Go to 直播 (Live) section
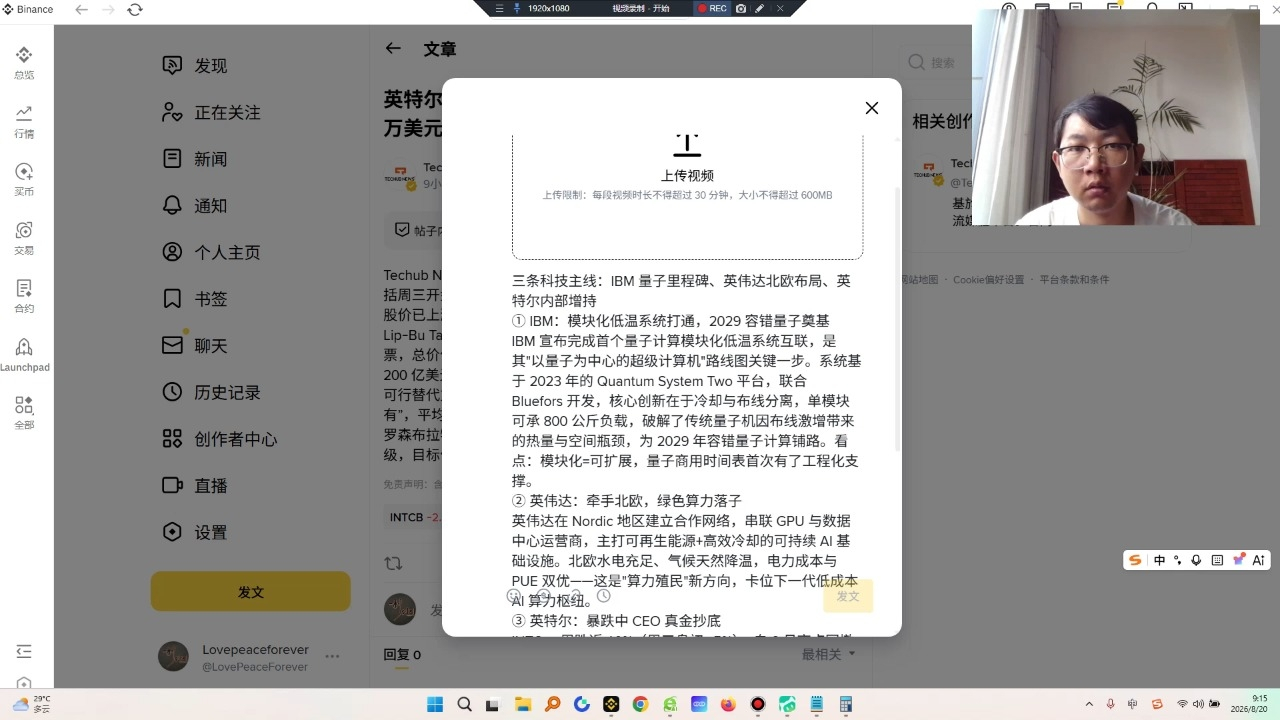Screen dimensions: 1280x720 (x=195, y=485)
